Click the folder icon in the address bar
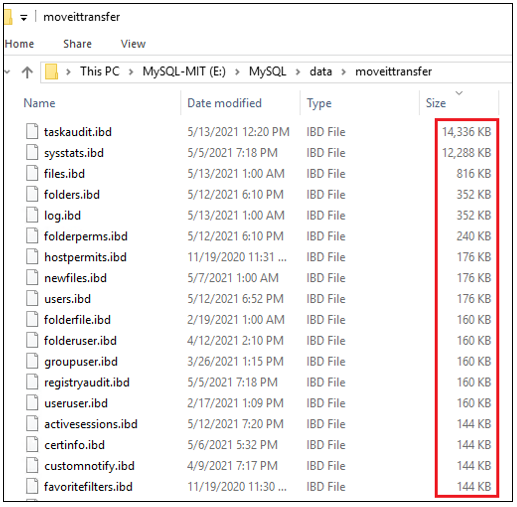Viewport: 517px width, 507px height. coord(51,72)
